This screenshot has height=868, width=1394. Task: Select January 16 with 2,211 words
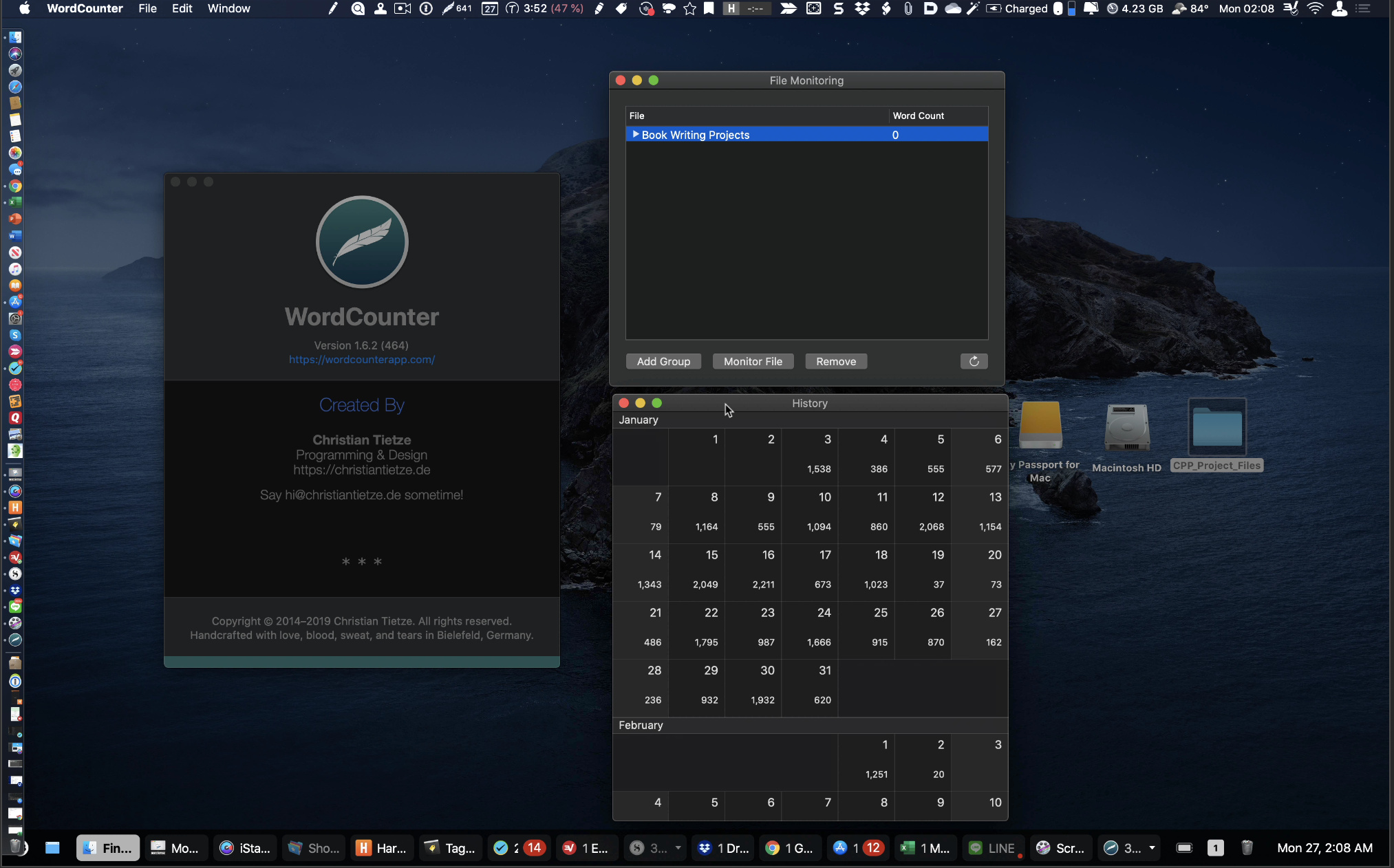click(x=753, y=572)
